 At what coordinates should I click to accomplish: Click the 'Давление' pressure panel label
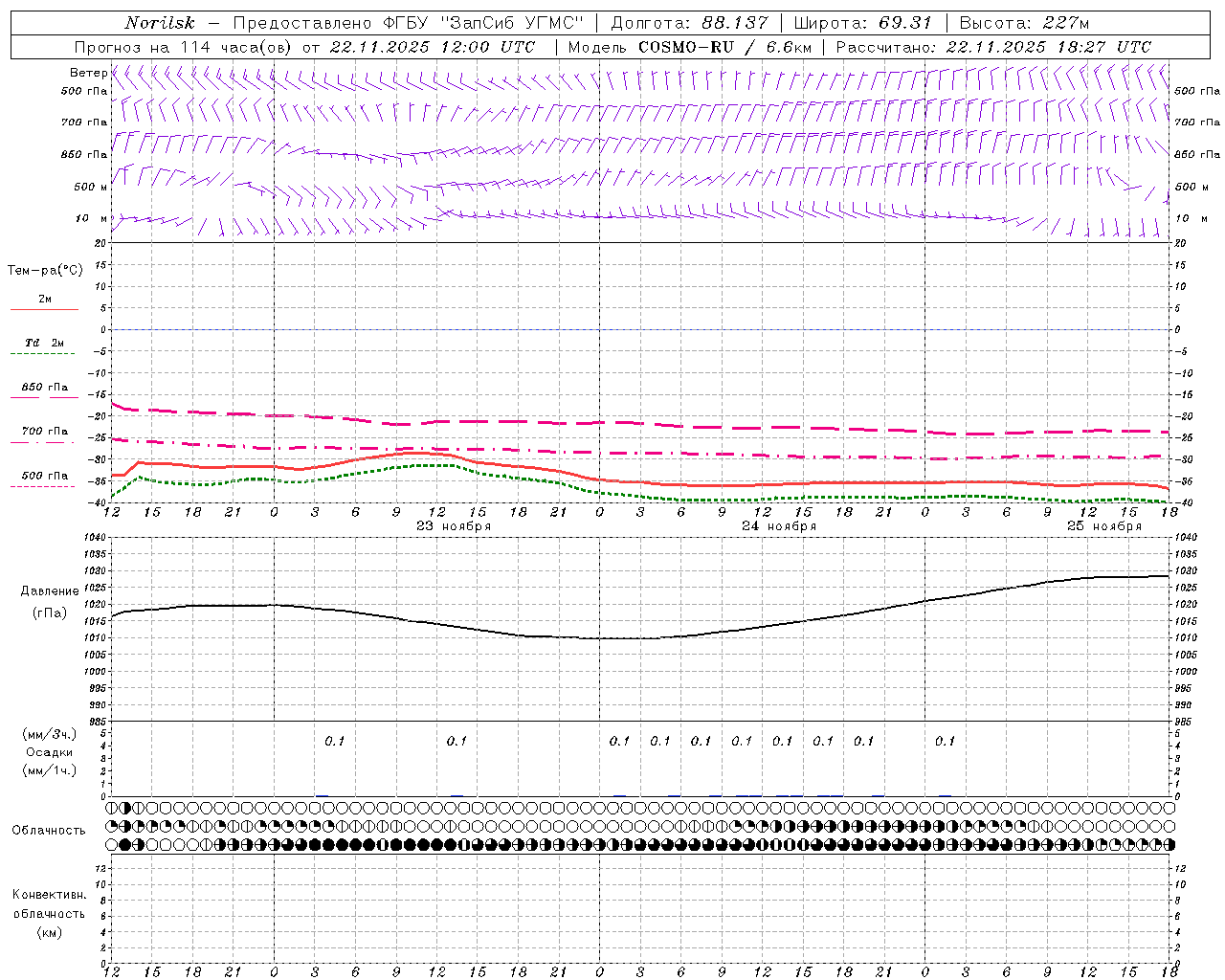tap(50, 591)
